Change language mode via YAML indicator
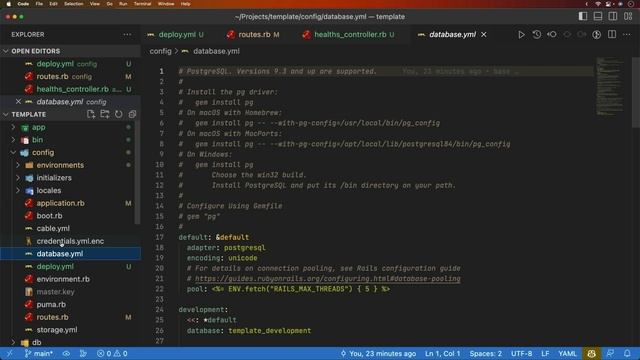640x360 pixels. [x=567, y=353]
